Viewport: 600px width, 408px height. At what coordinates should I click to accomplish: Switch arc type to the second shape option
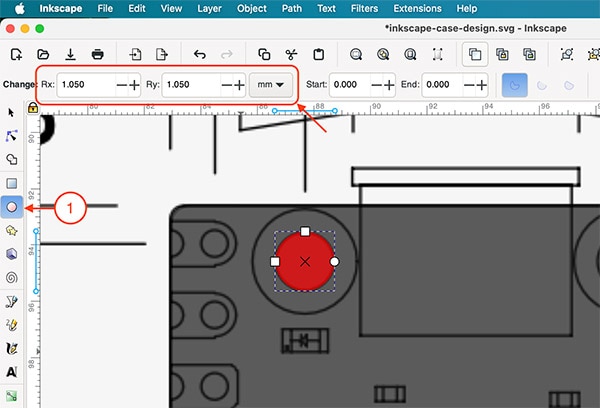coord(541,86)
